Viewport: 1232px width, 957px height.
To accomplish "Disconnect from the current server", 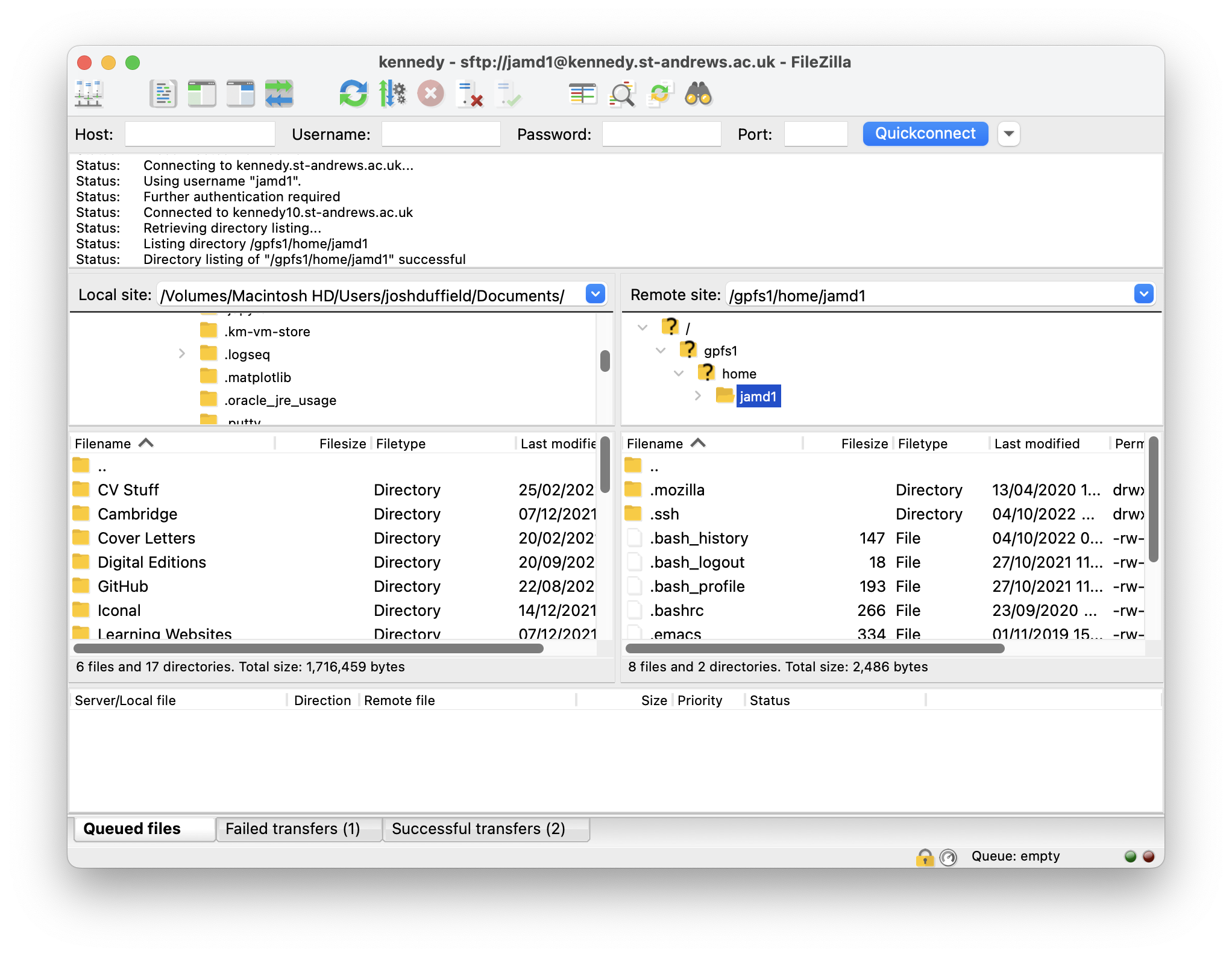I will tap(470, 95).
